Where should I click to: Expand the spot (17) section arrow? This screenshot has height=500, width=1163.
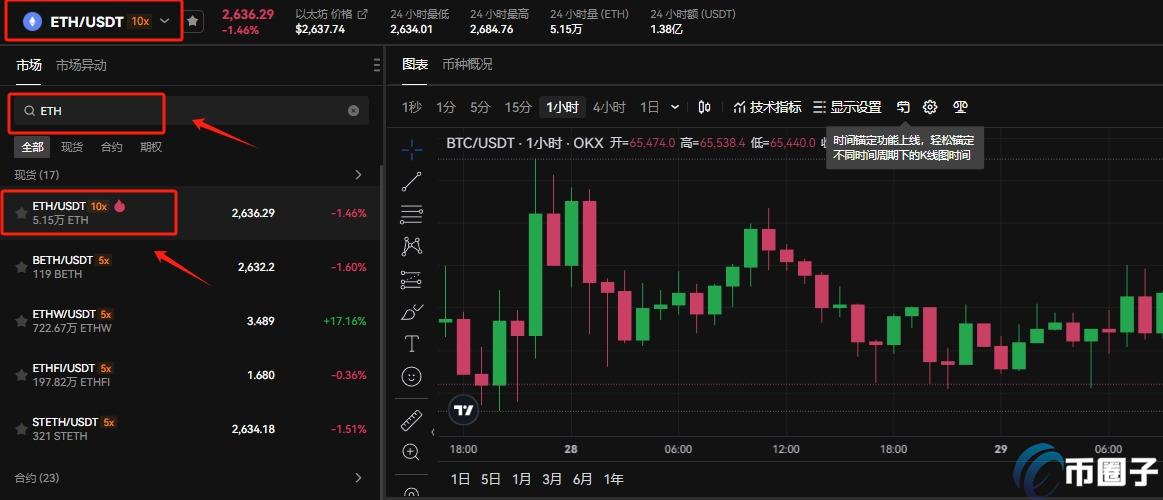point(358,175)
